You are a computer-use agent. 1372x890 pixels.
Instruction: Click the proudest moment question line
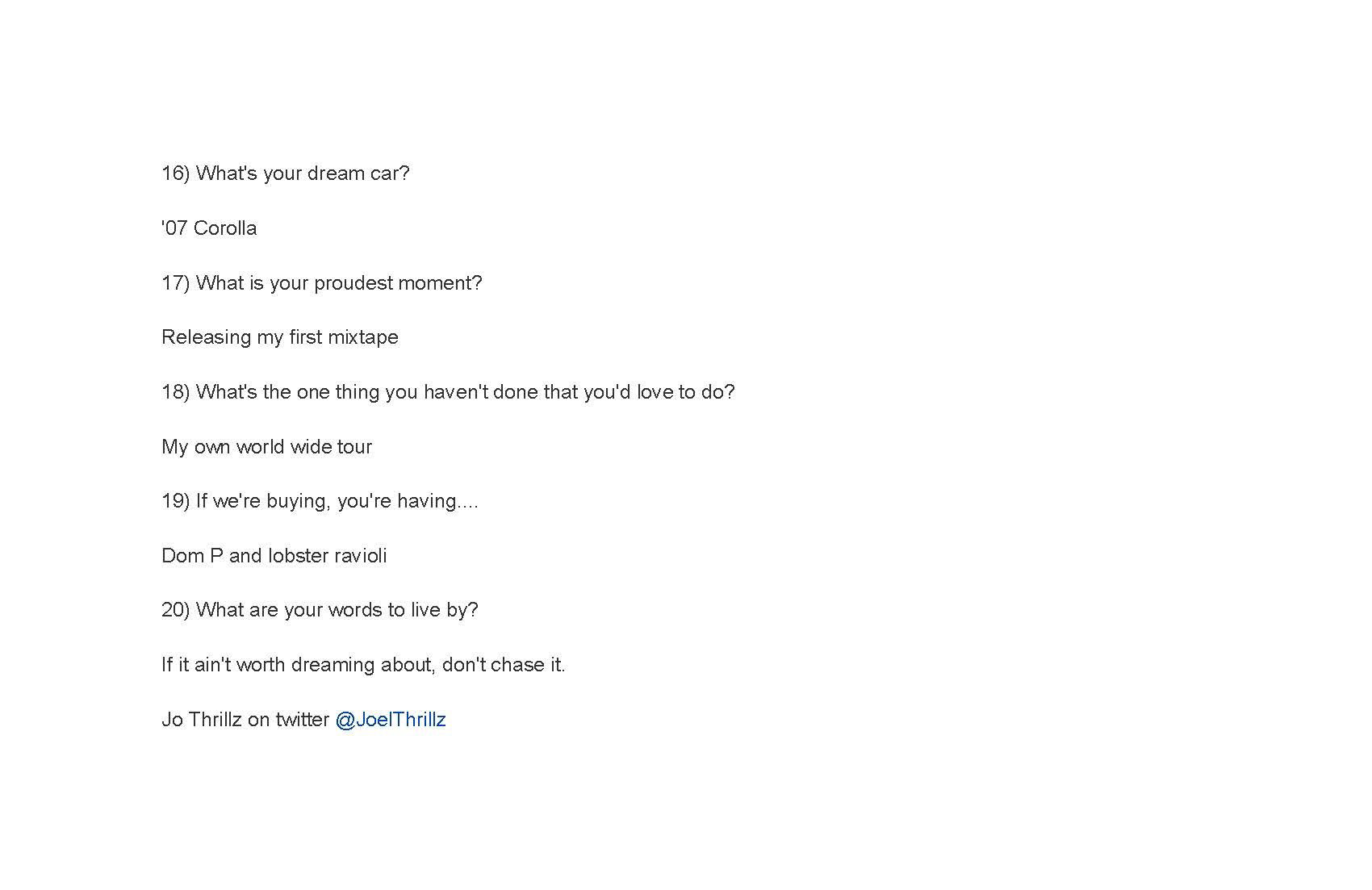pyautogui.click(x=322, y=283)
